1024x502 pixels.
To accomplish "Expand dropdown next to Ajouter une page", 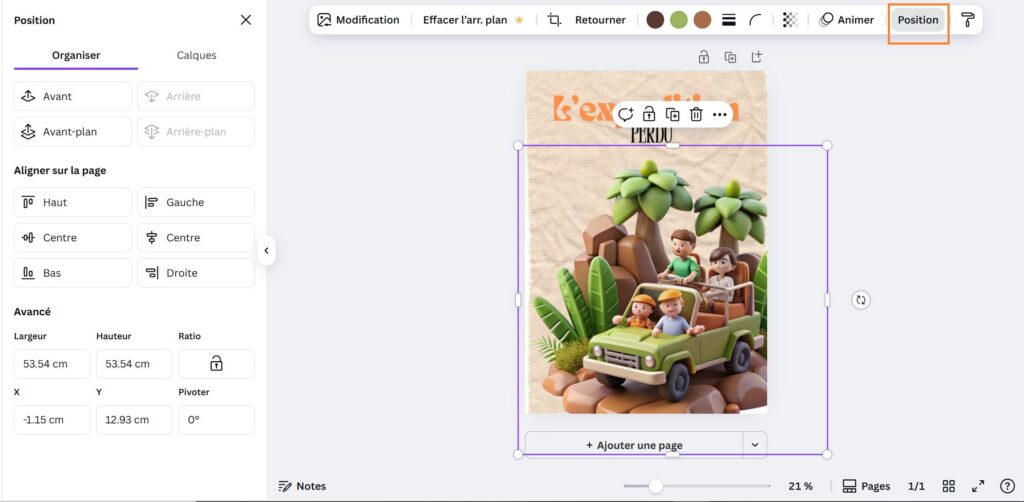I will click(755, 445).
